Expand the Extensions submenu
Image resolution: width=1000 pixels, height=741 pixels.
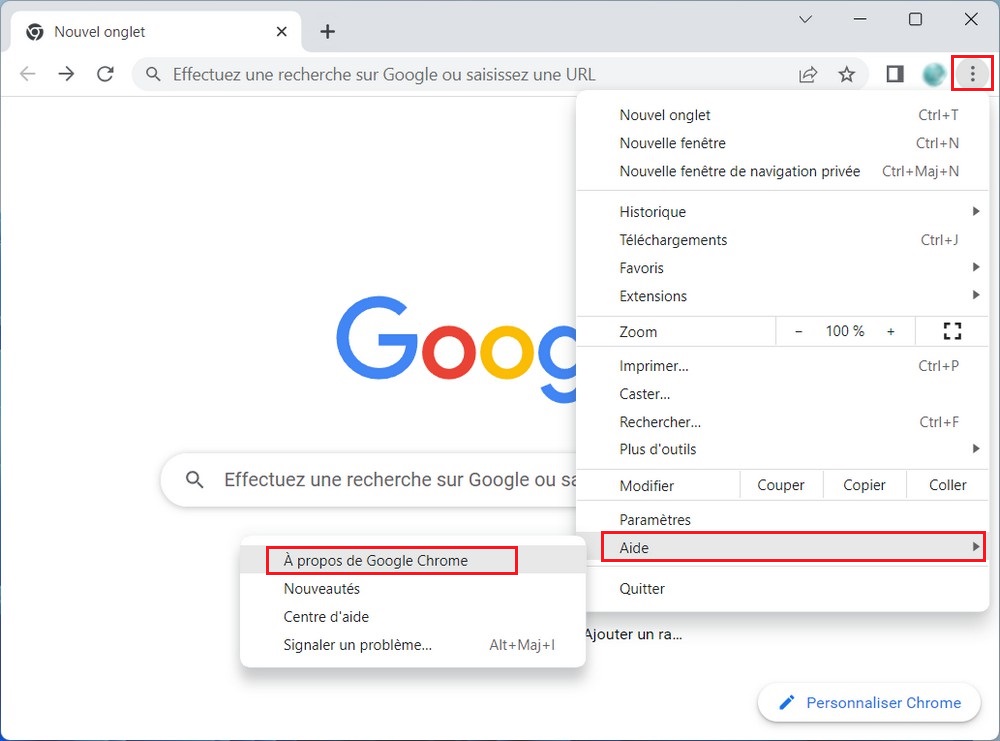point(783,296)
